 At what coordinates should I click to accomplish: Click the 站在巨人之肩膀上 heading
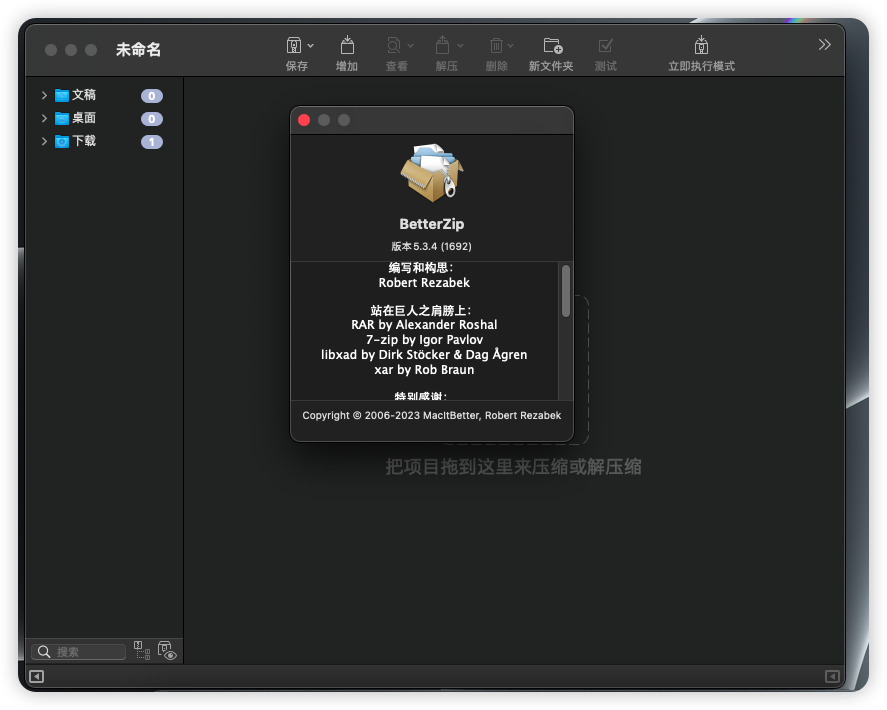coord(421,311)
